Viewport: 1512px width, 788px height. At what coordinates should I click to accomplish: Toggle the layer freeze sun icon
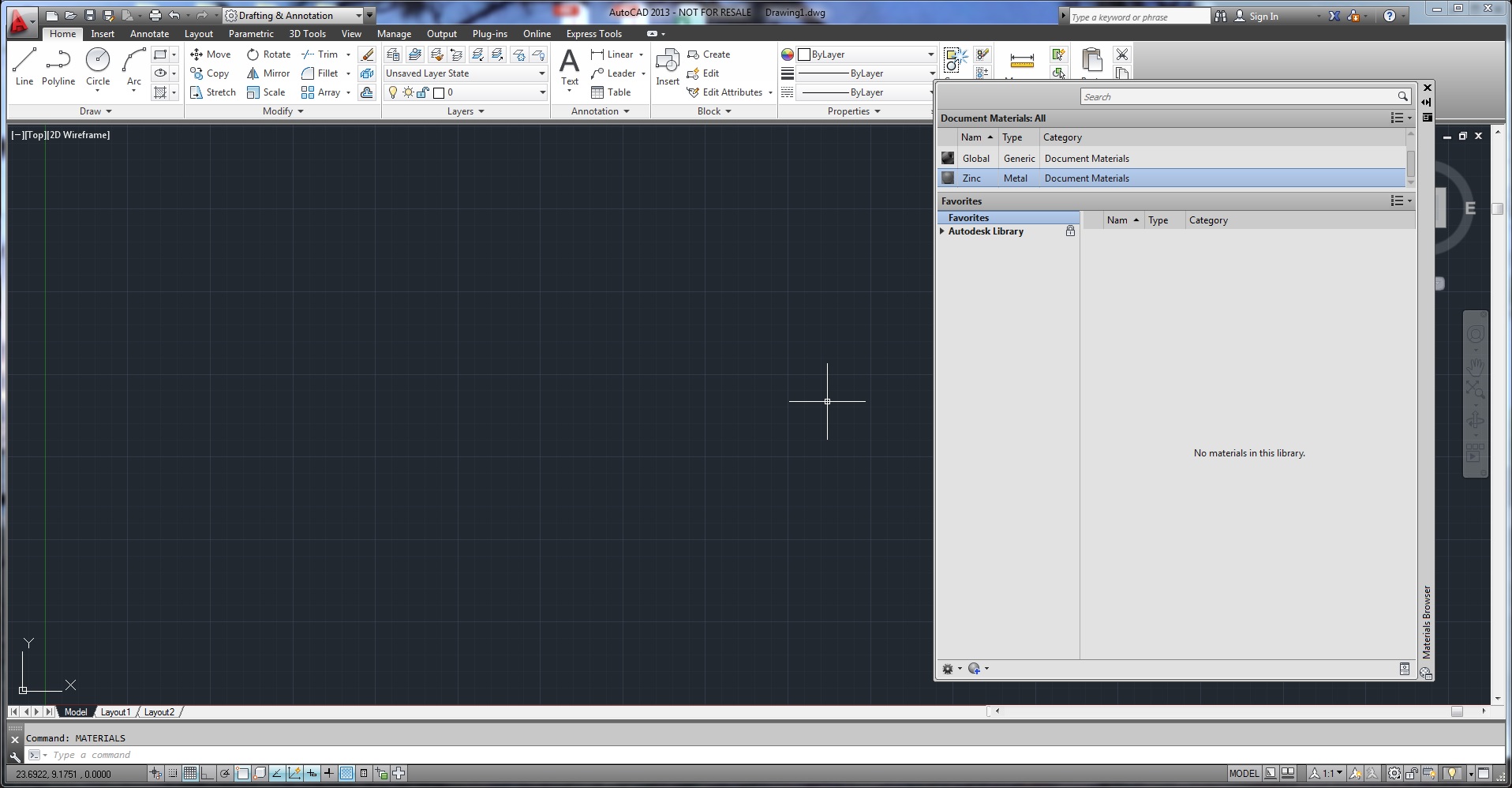coord(407,92)
